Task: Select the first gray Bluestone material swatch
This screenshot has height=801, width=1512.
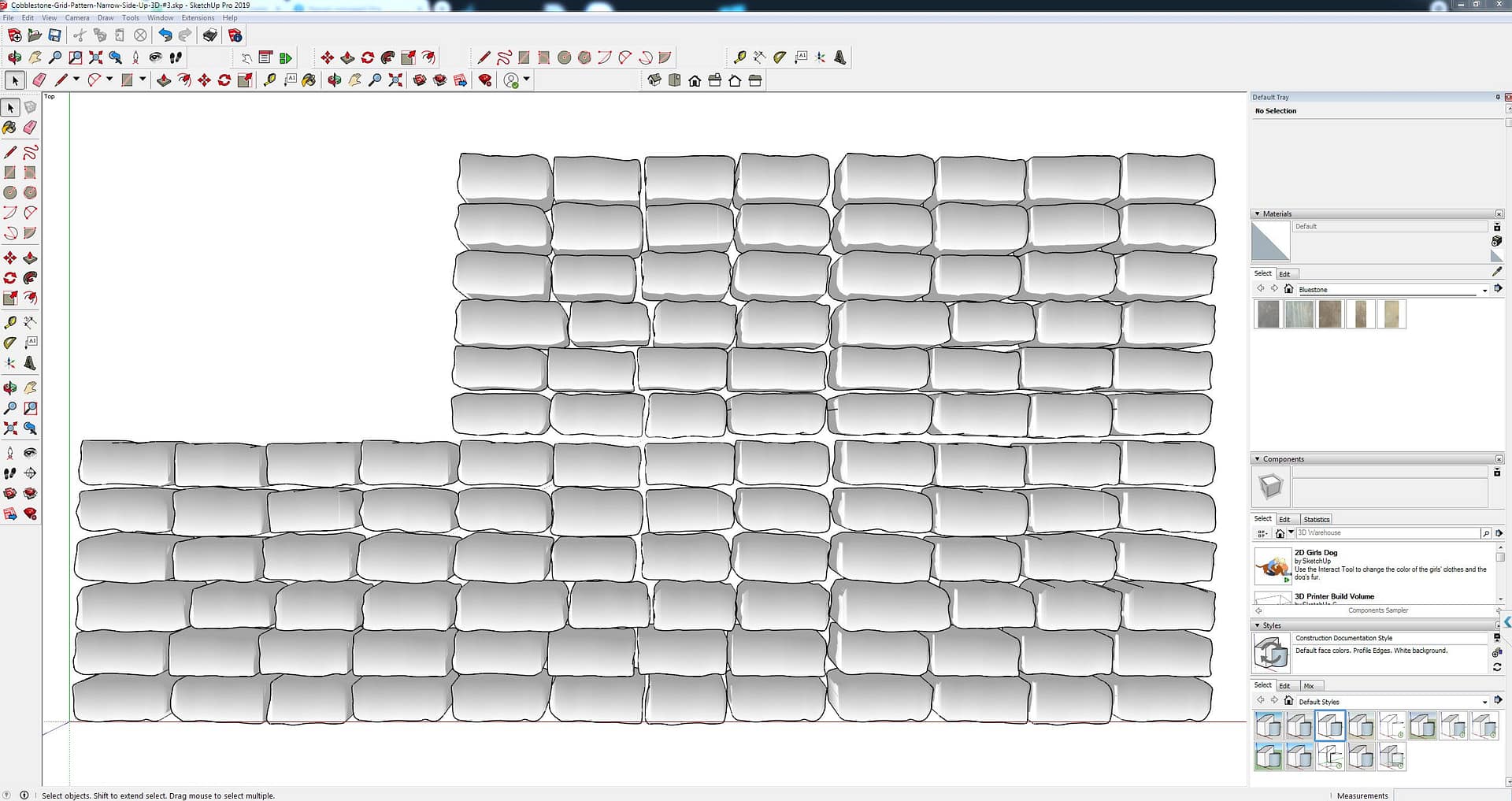Action: (1268, 314)
